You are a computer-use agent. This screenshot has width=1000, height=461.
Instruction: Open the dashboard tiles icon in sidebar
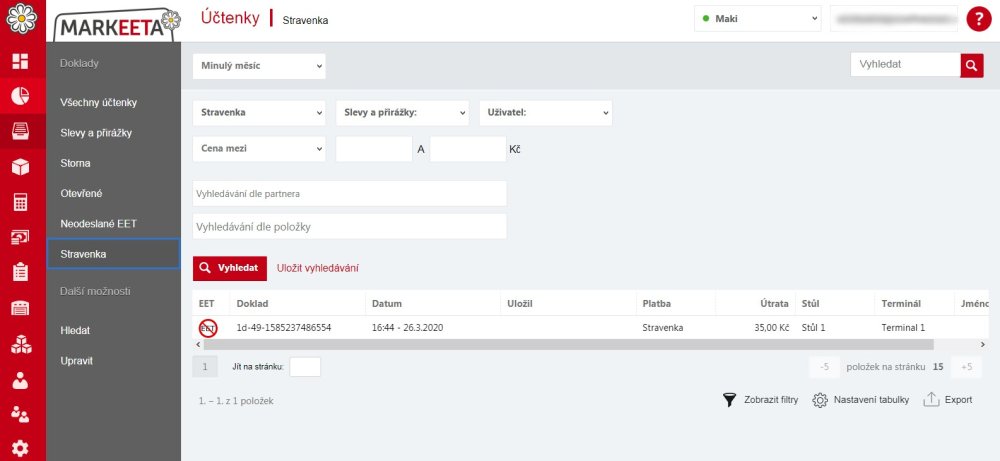pyautogui.click(x=20, y=62)
